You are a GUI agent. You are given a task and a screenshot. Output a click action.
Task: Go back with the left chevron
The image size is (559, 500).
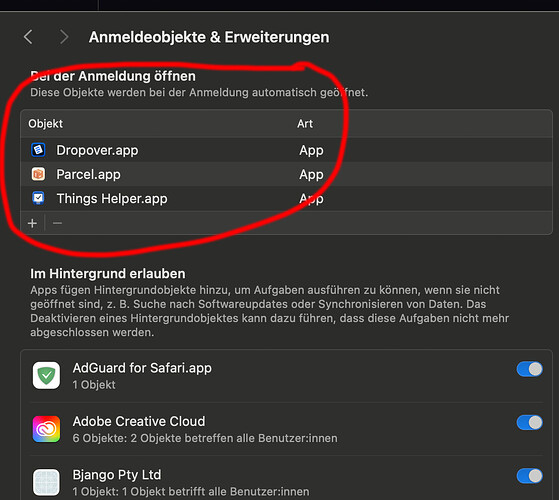point(28,37)
